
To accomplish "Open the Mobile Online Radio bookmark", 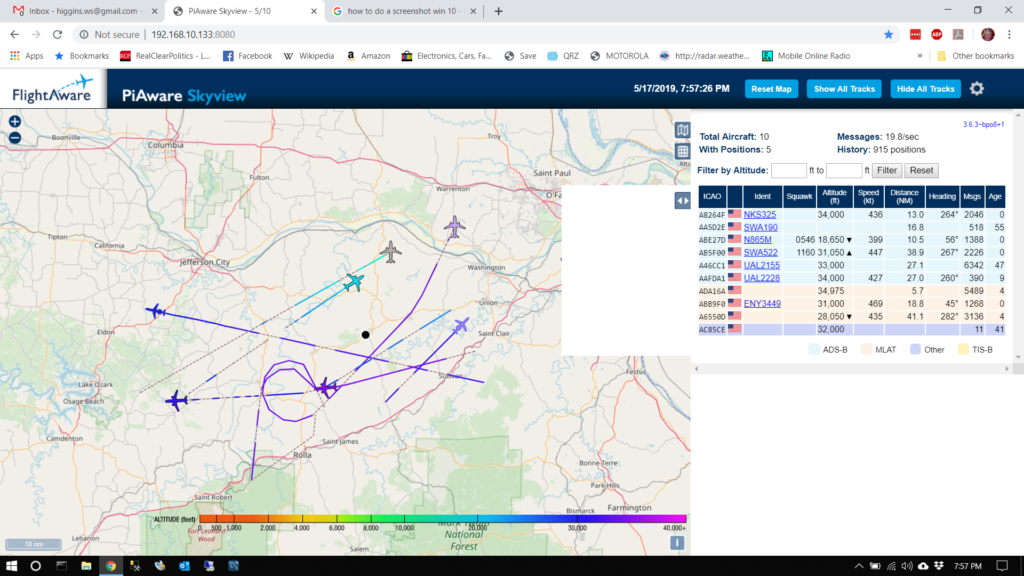I will coord(806,56).
